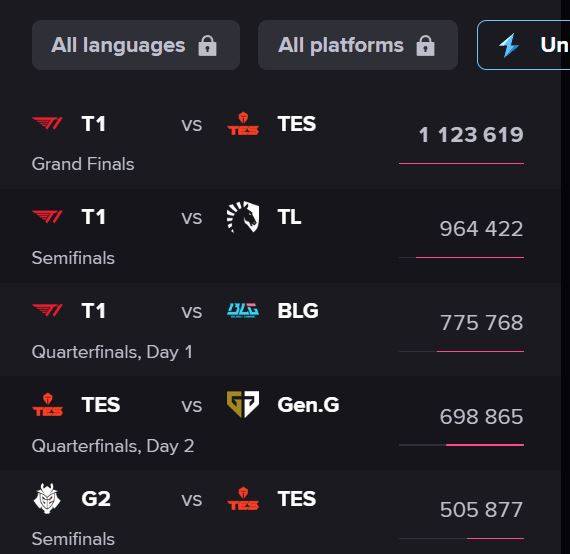
Task: Click the lock icon beside All languages
Action: tap(207, 45)
